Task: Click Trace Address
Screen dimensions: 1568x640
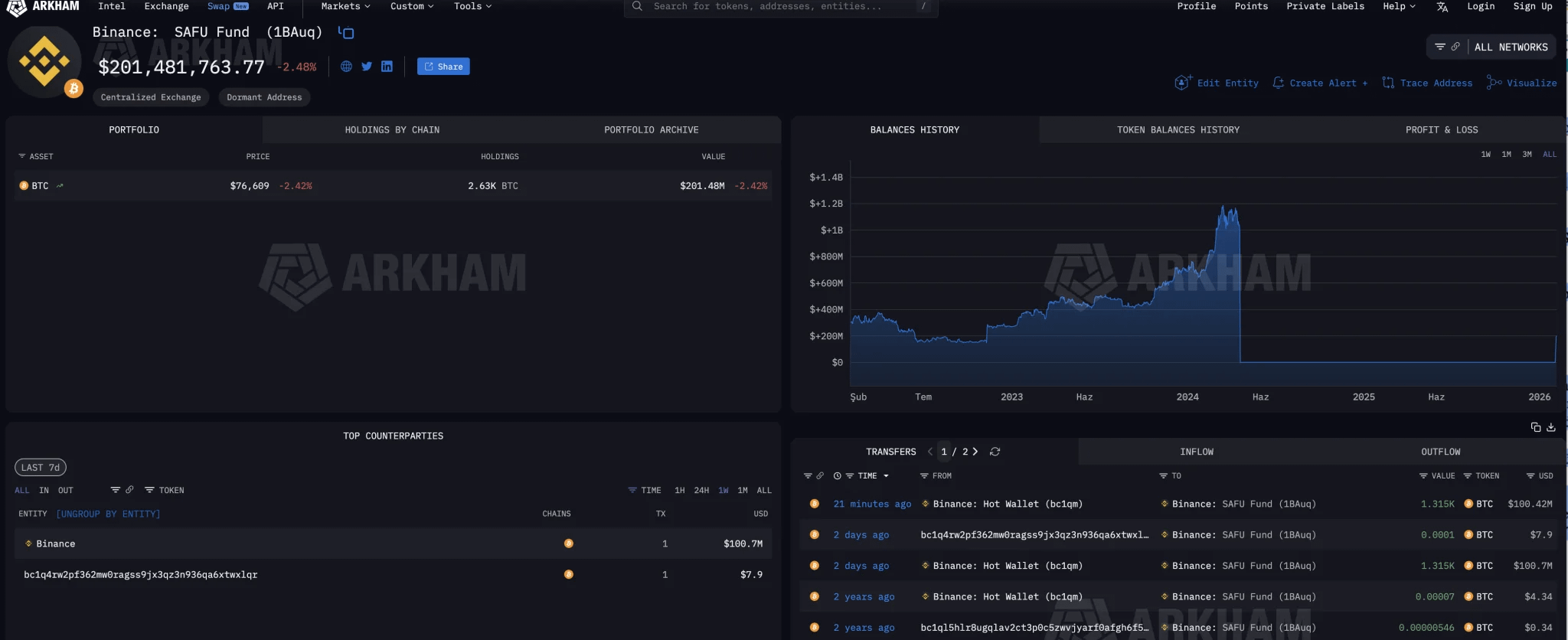Action: point(1427,83)
